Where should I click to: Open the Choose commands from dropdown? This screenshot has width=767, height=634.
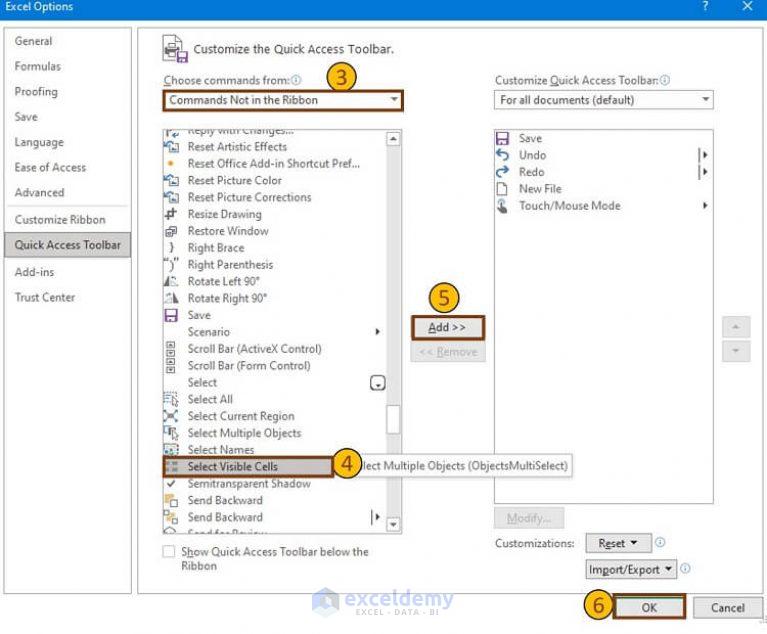283,100
